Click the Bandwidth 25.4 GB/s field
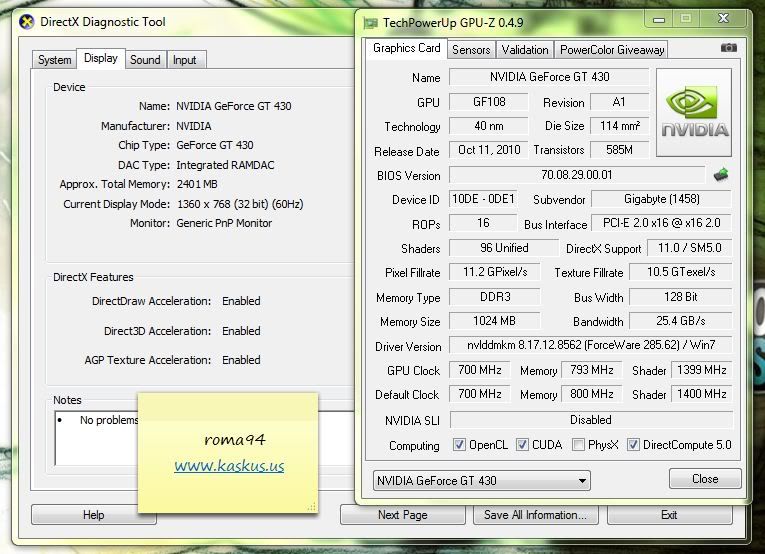 pyautogui.click(x=681, y=320)
